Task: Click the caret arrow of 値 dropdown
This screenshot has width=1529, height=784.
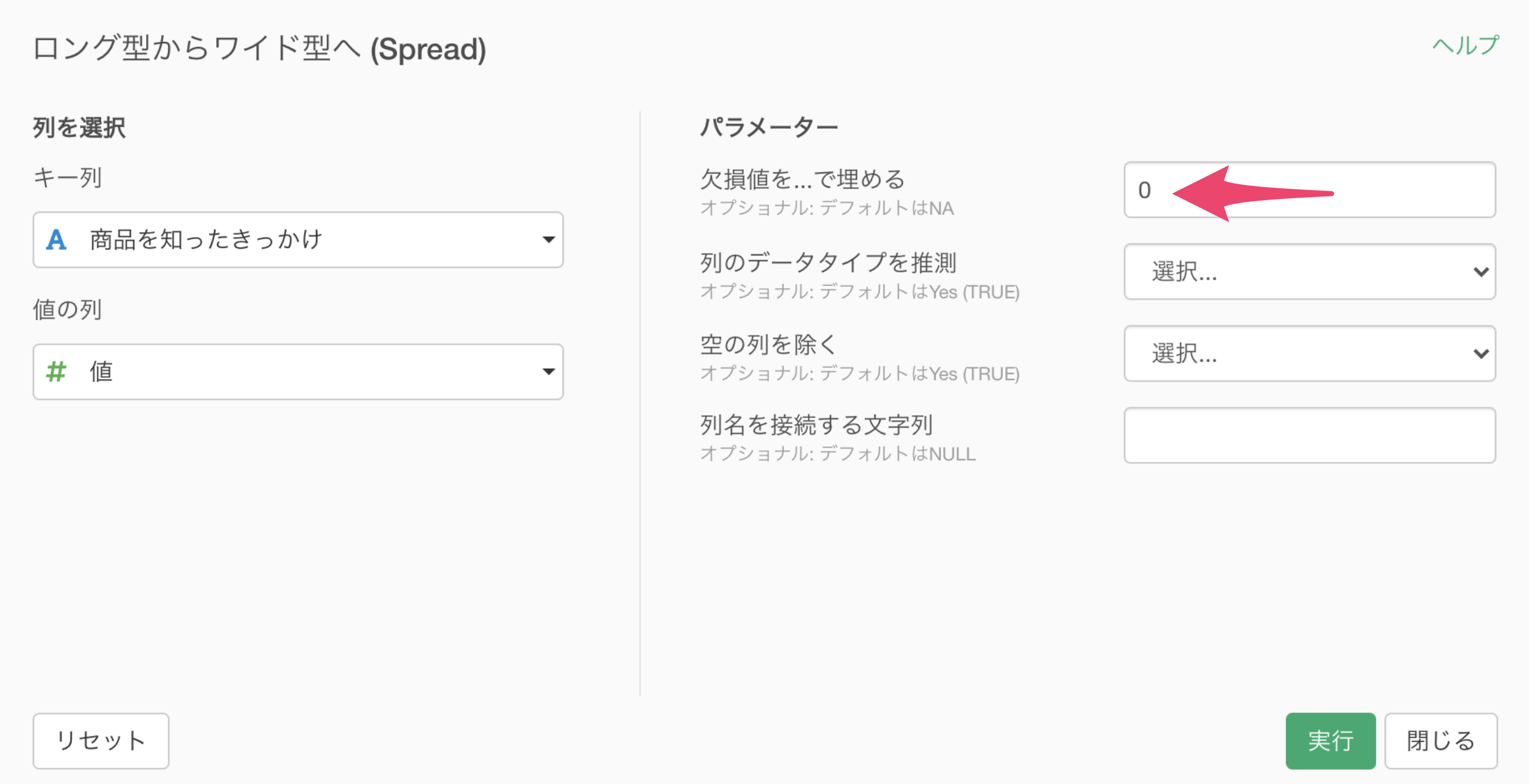Action: 549,372
